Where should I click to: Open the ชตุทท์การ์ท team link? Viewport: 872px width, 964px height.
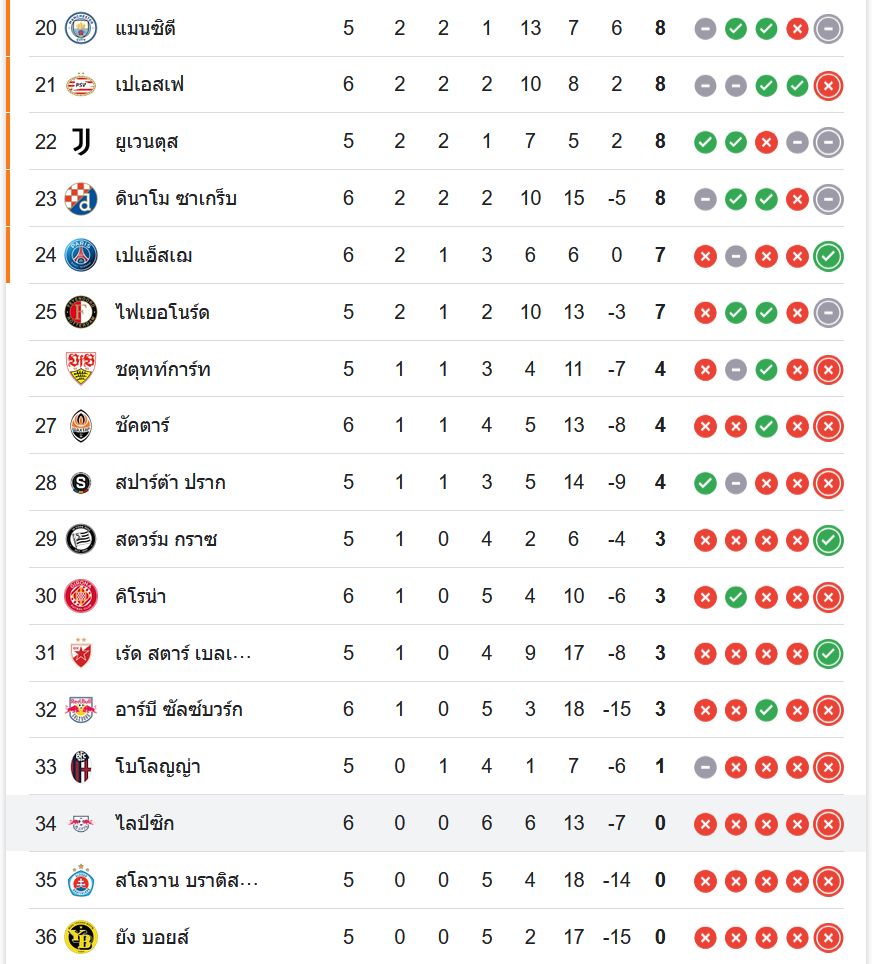[x=163, y=370]
